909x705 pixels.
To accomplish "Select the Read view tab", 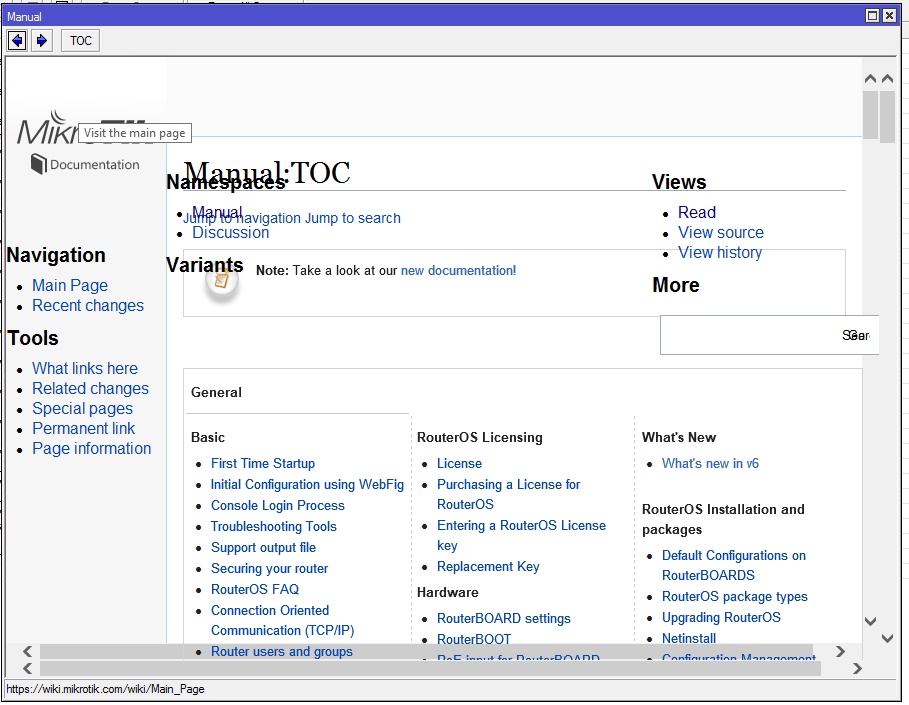I will tap(697, 212).
